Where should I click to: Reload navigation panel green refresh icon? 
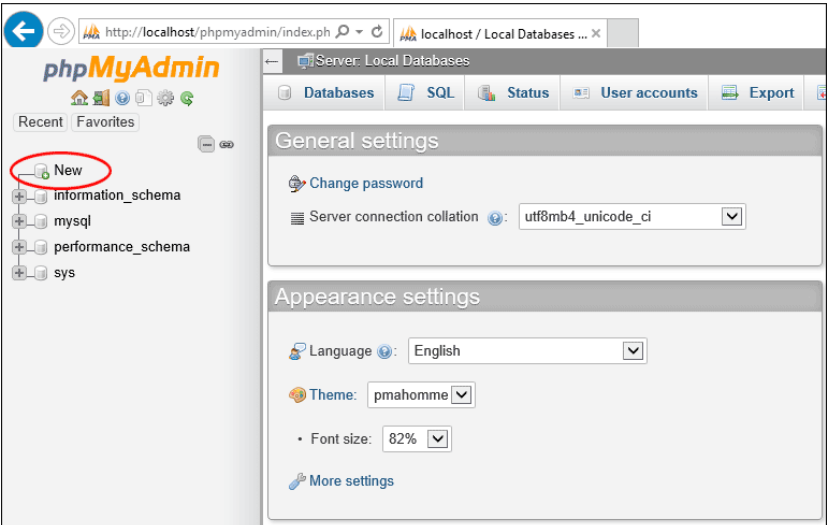pyautogui.click(x=187, y=98)
